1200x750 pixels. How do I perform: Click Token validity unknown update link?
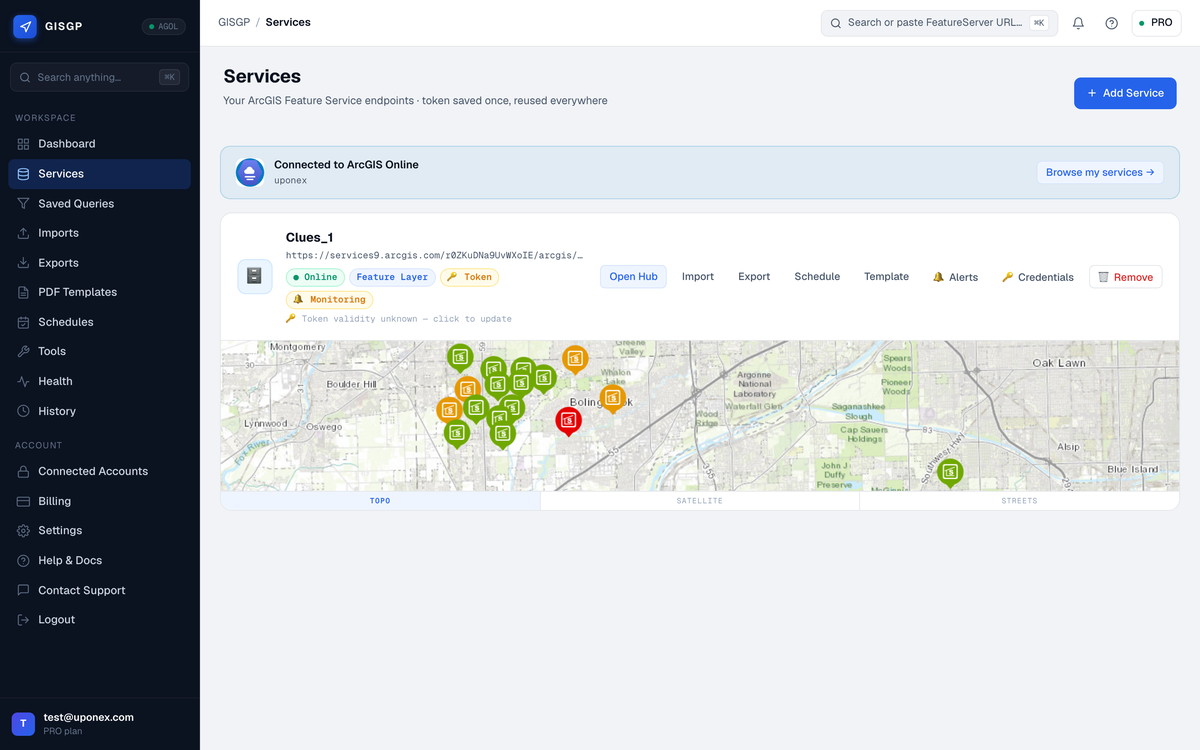click(399, 319)
